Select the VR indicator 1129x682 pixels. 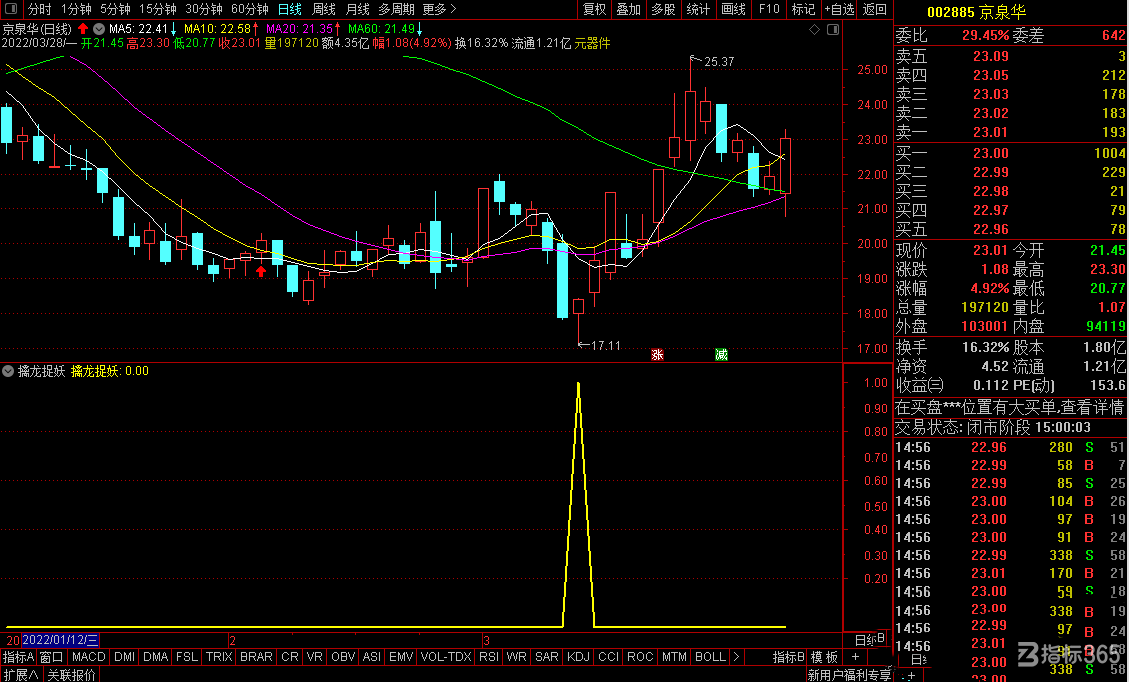point(315,657)
